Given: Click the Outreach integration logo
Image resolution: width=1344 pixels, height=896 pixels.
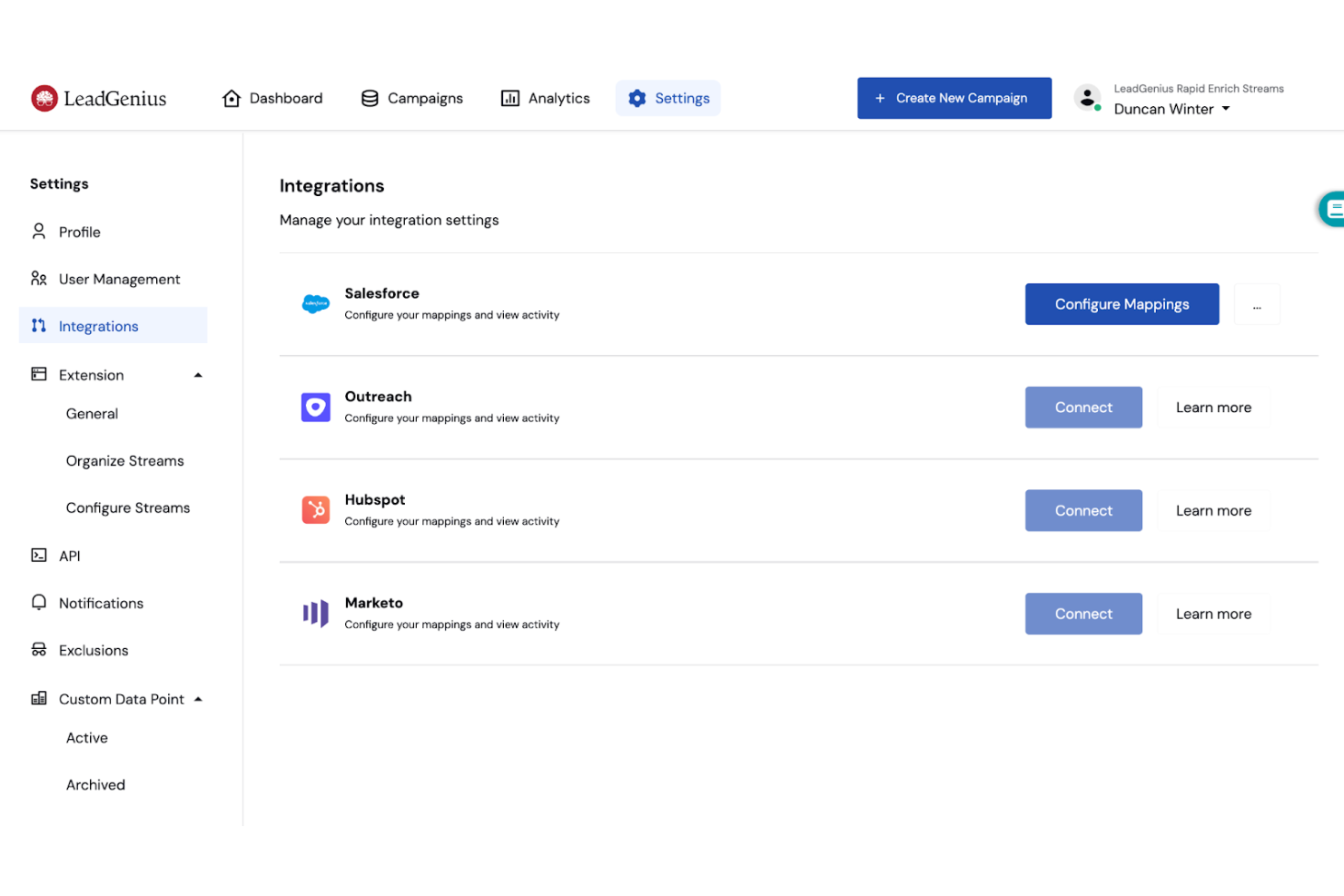Looking at the screenshot, I should tap(315, 407).
